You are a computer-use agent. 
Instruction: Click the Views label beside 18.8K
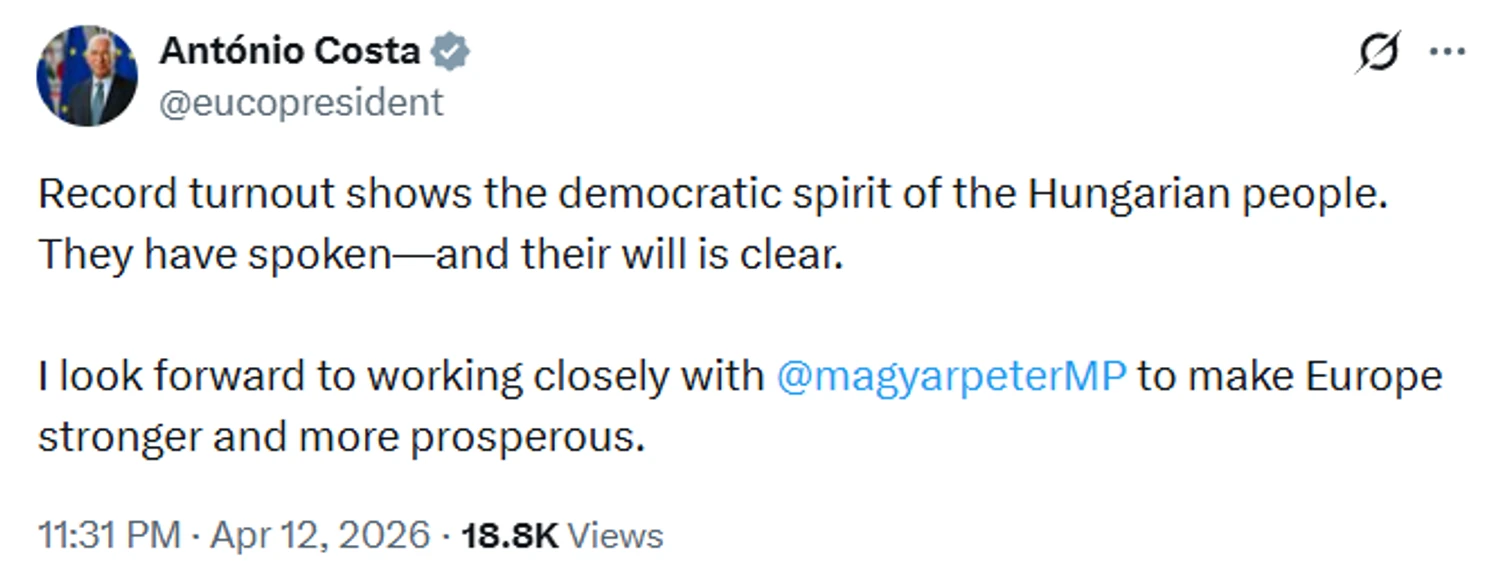point(614,535)
